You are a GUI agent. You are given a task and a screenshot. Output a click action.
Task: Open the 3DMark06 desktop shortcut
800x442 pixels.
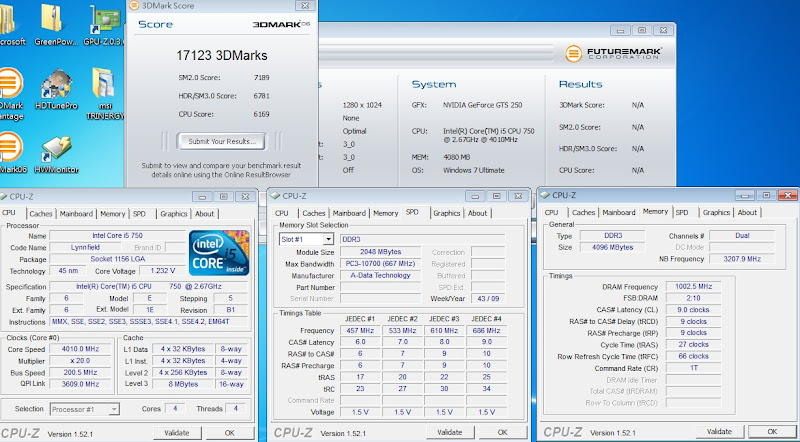pos(10,153)
